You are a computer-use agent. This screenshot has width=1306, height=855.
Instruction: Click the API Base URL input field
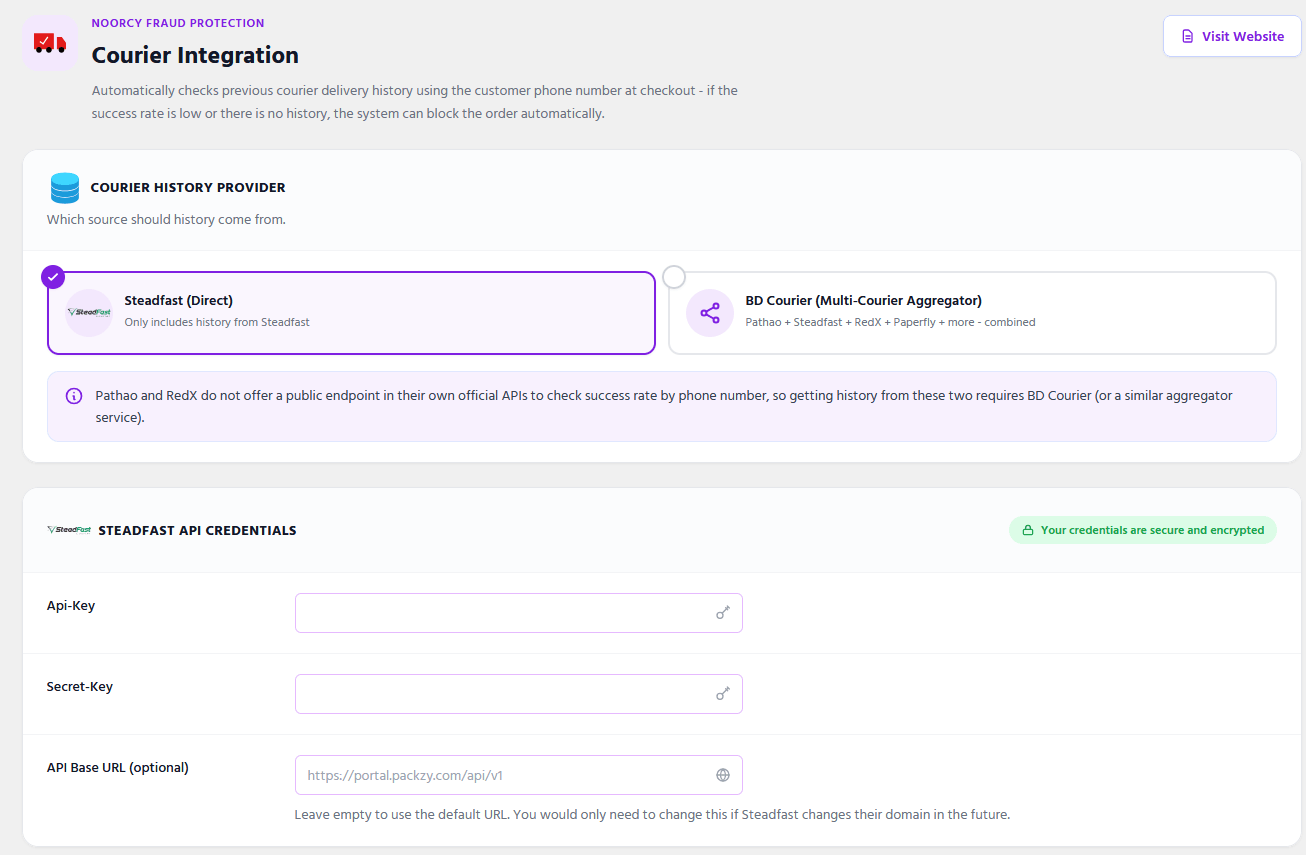519,775
